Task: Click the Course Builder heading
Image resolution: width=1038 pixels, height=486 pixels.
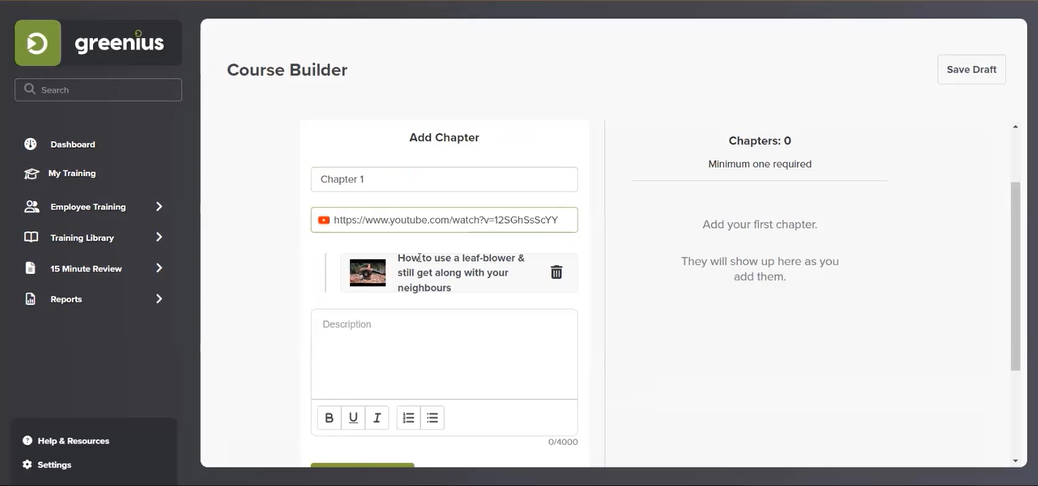Action: [287, 70]
